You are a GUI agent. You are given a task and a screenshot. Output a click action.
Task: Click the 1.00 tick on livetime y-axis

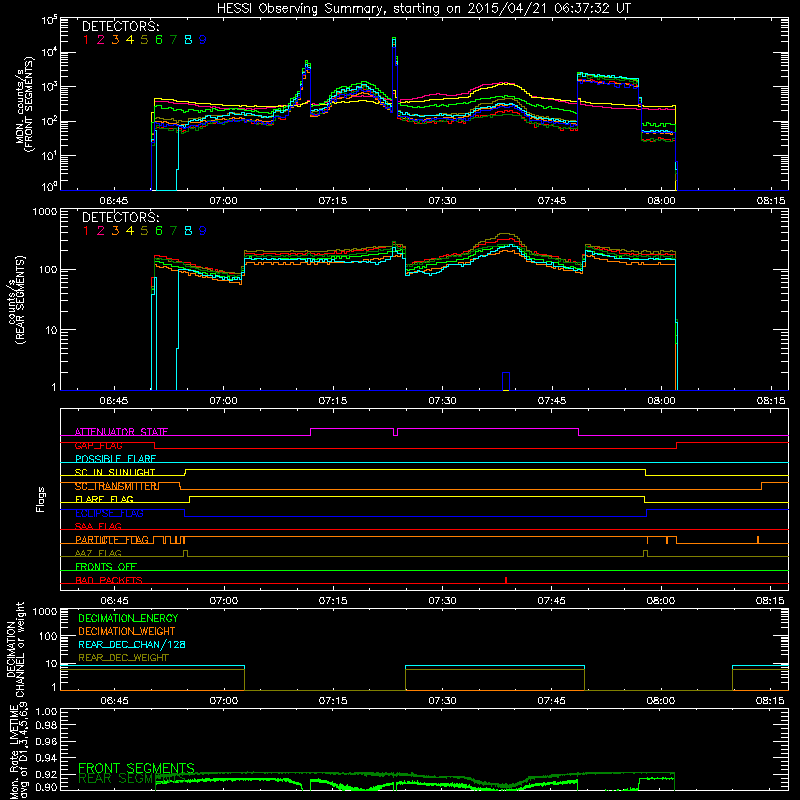46,711
